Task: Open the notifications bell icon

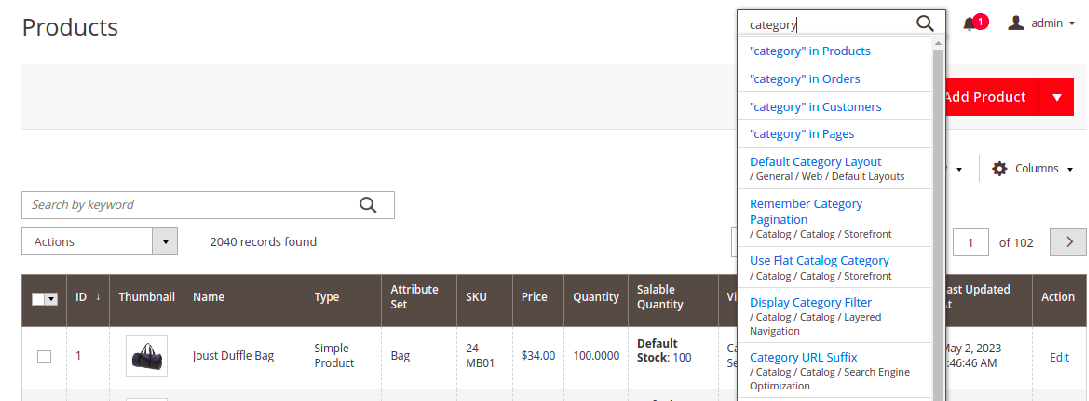Action: (970, 24)
